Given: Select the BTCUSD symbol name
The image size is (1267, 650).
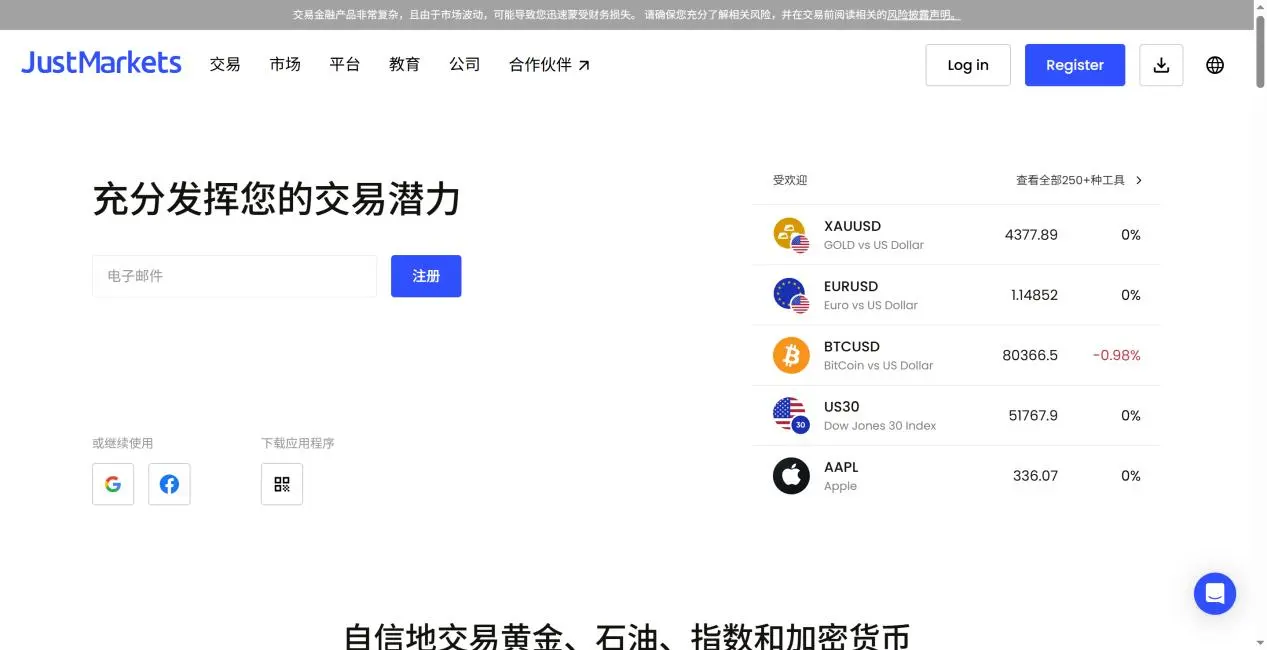Looking at the screenshot, I should [852, 346].
